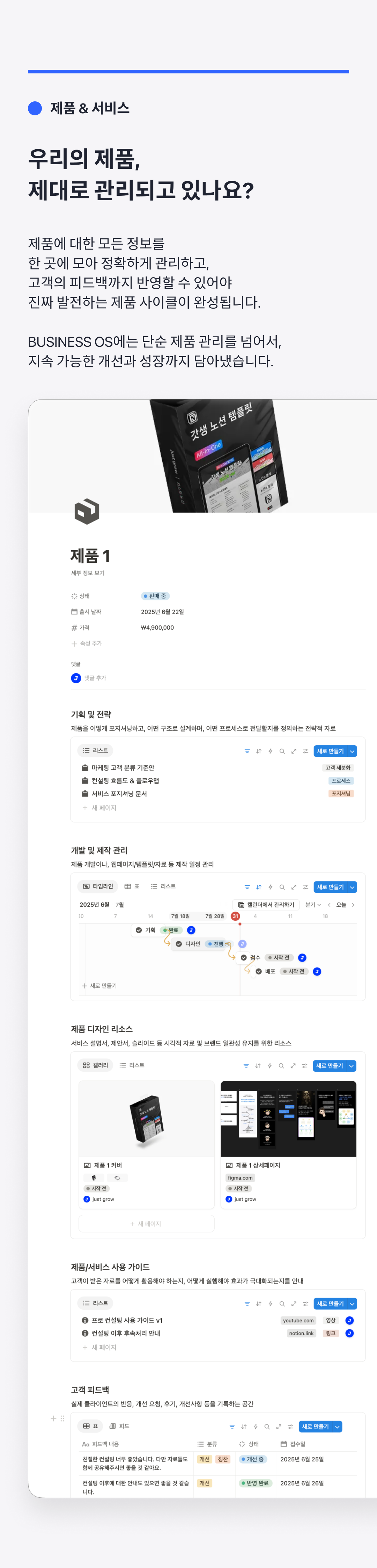Viewport: 377px width, 1568px height.
Task: Click the red 31 today marker on timeline
Action: (235, 916)
